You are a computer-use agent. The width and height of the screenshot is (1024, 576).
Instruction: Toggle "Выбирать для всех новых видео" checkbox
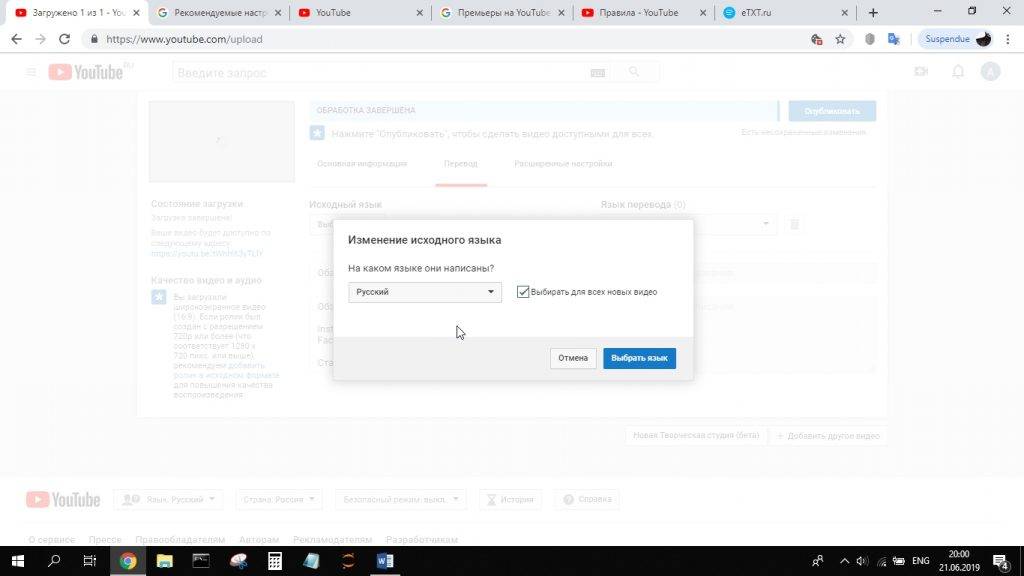523,292
